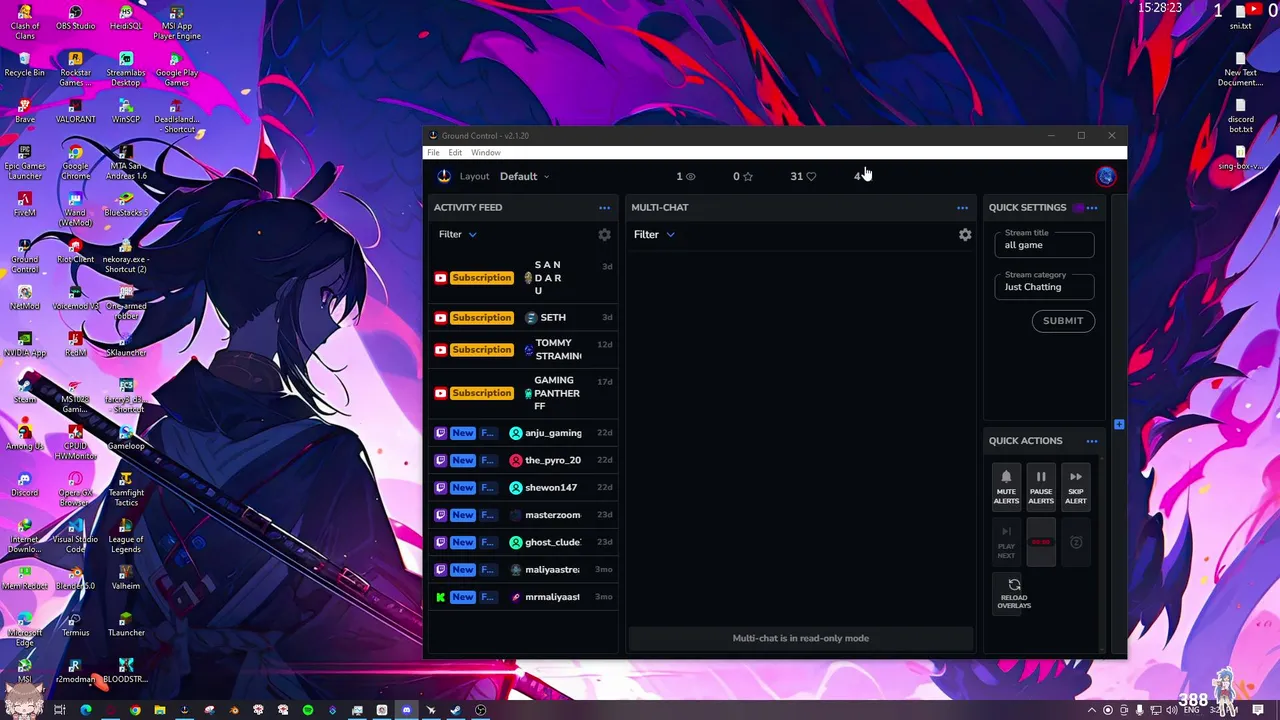Click the Play Next action

(x=1006, y=542)
